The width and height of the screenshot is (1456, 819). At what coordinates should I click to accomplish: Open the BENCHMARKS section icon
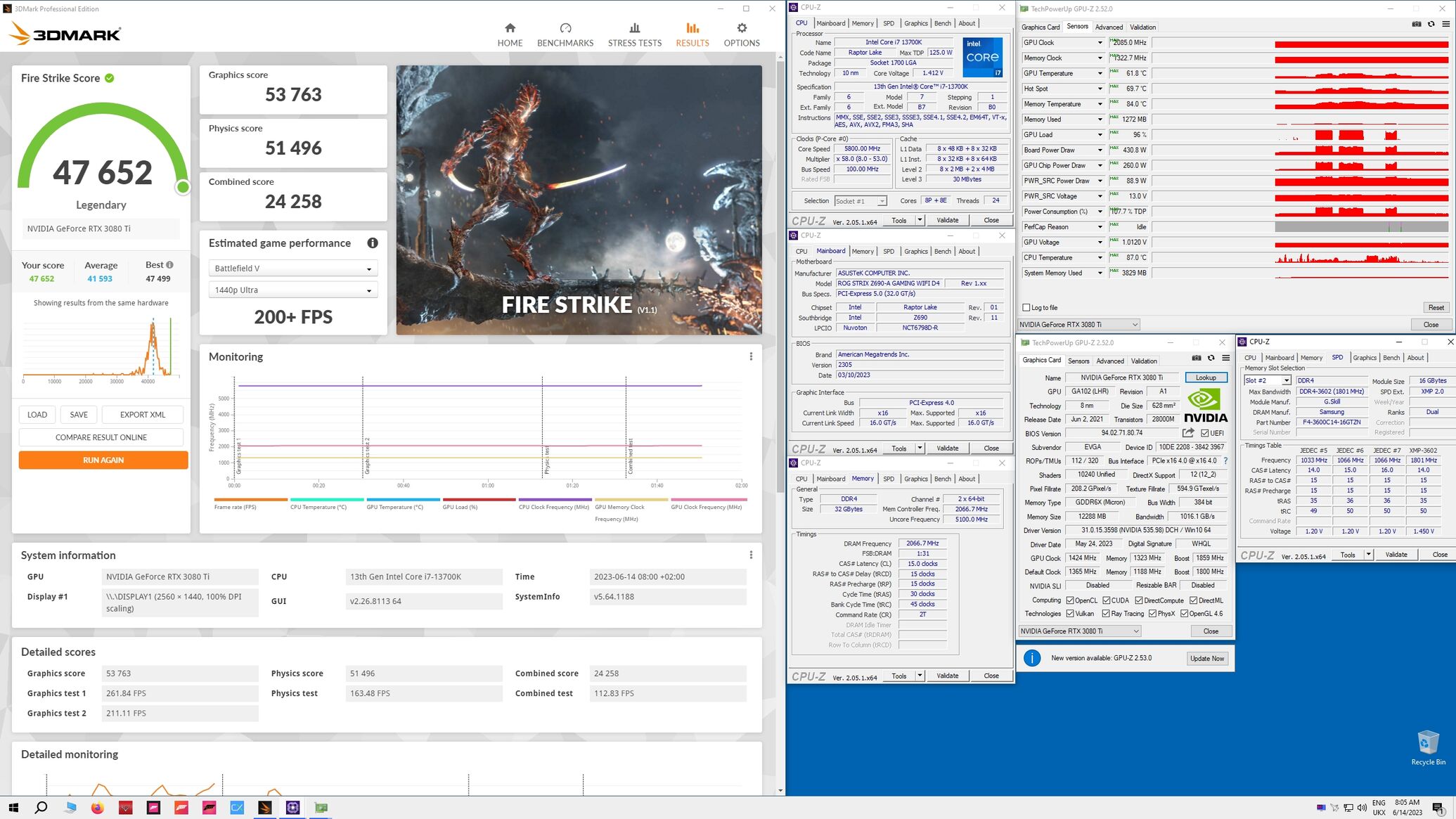[565, 28]
